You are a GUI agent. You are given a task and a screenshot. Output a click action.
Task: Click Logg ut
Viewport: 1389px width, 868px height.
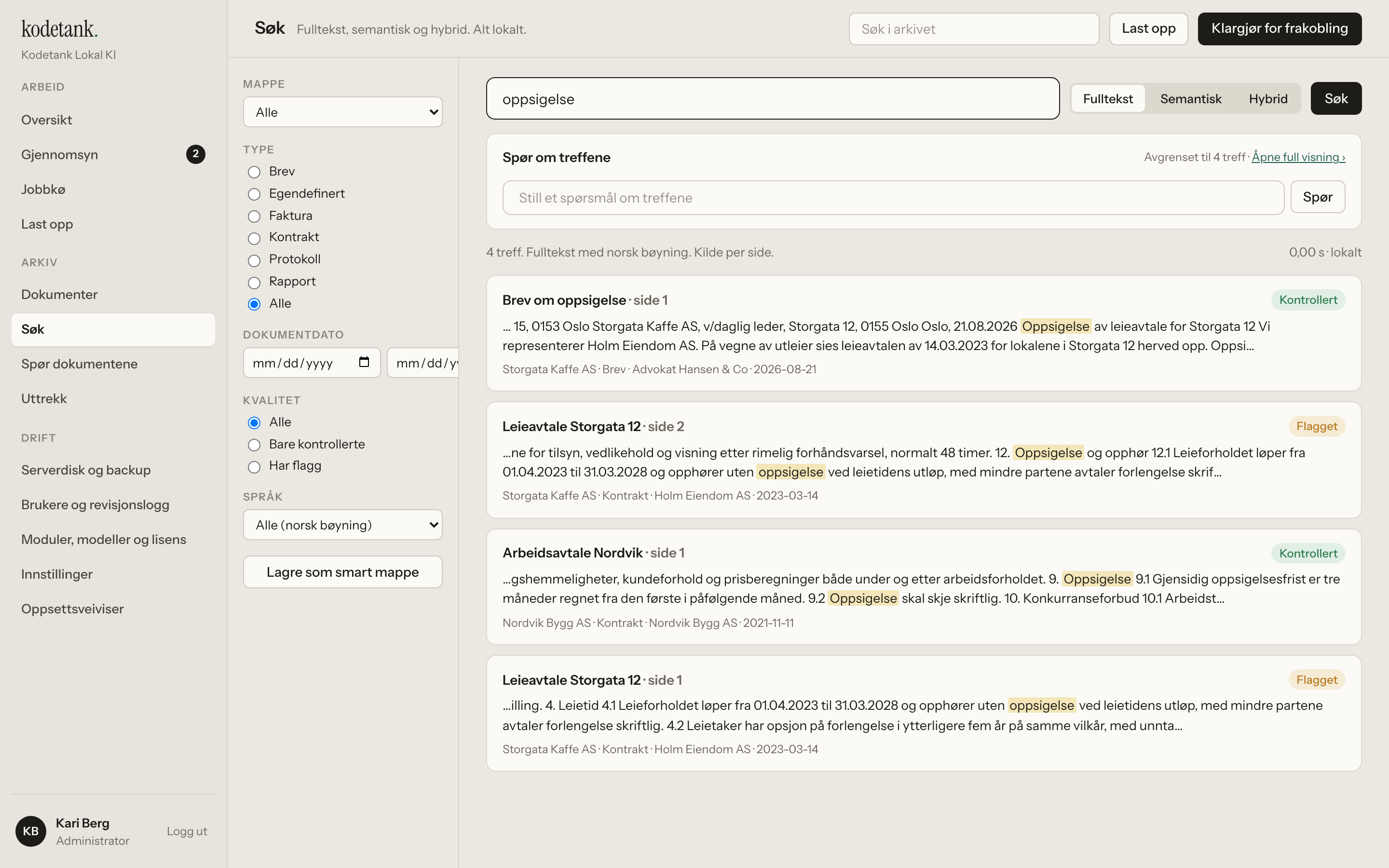click(187, 831)
